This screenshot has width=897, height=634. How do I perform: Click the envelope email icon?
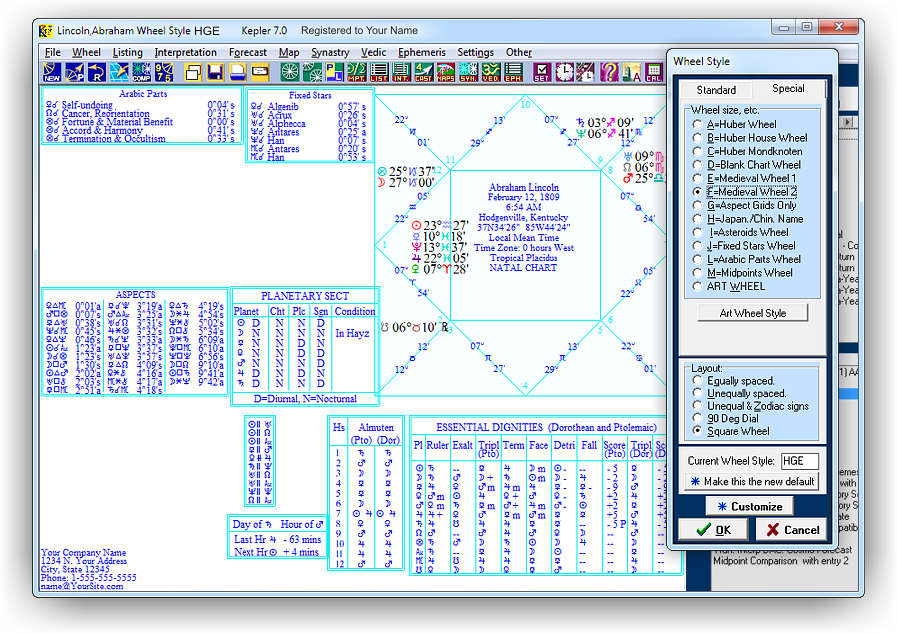(x=260, y=72)
